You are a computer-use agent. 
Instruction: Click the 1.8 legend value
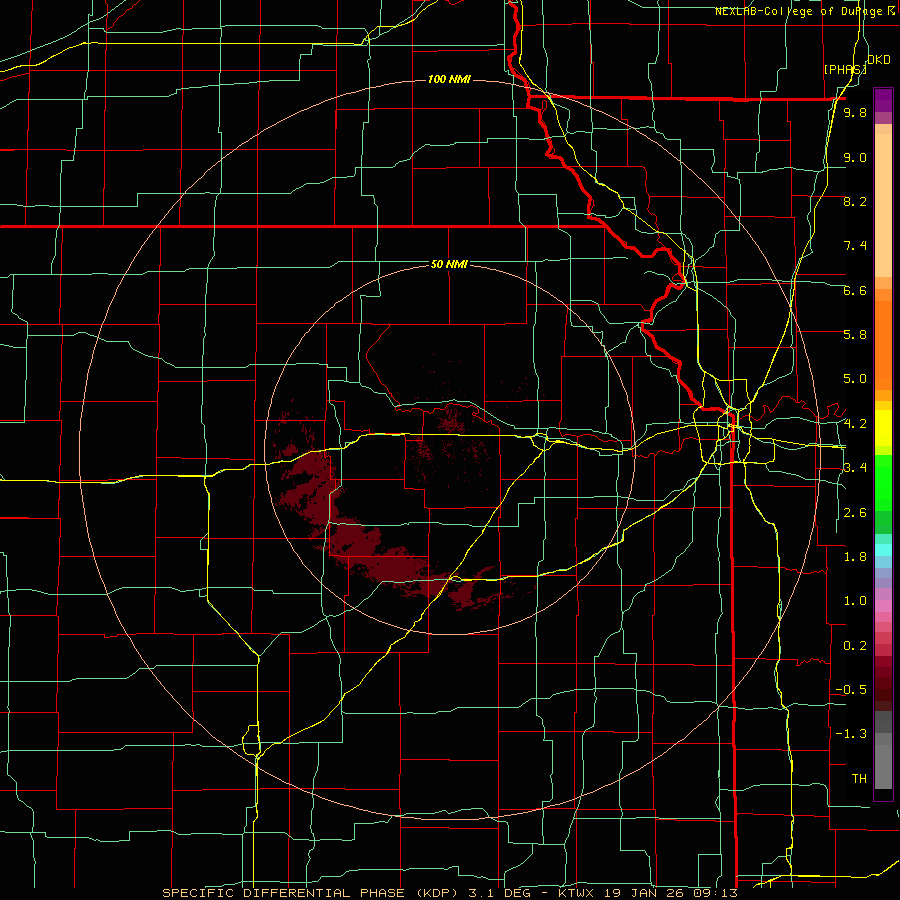855,557
